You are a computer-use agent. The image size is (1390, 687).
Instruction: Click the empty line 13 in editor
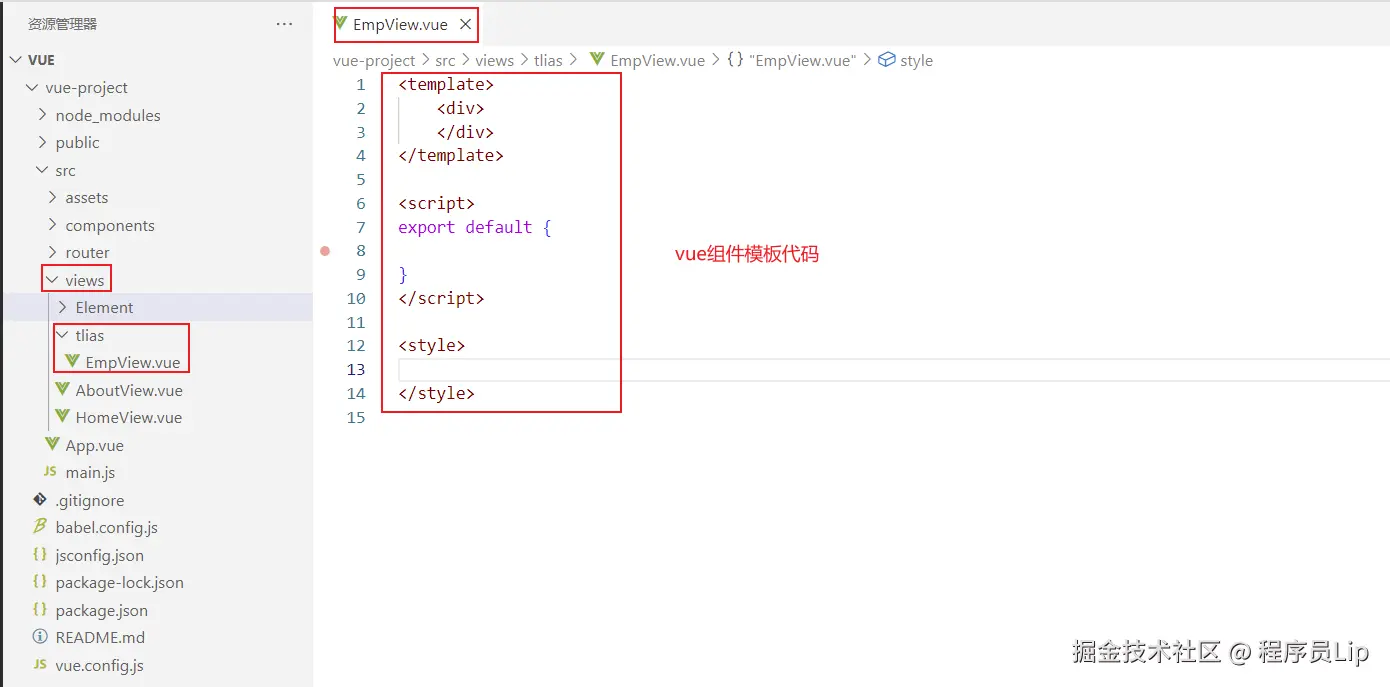[x=894, y=369]
